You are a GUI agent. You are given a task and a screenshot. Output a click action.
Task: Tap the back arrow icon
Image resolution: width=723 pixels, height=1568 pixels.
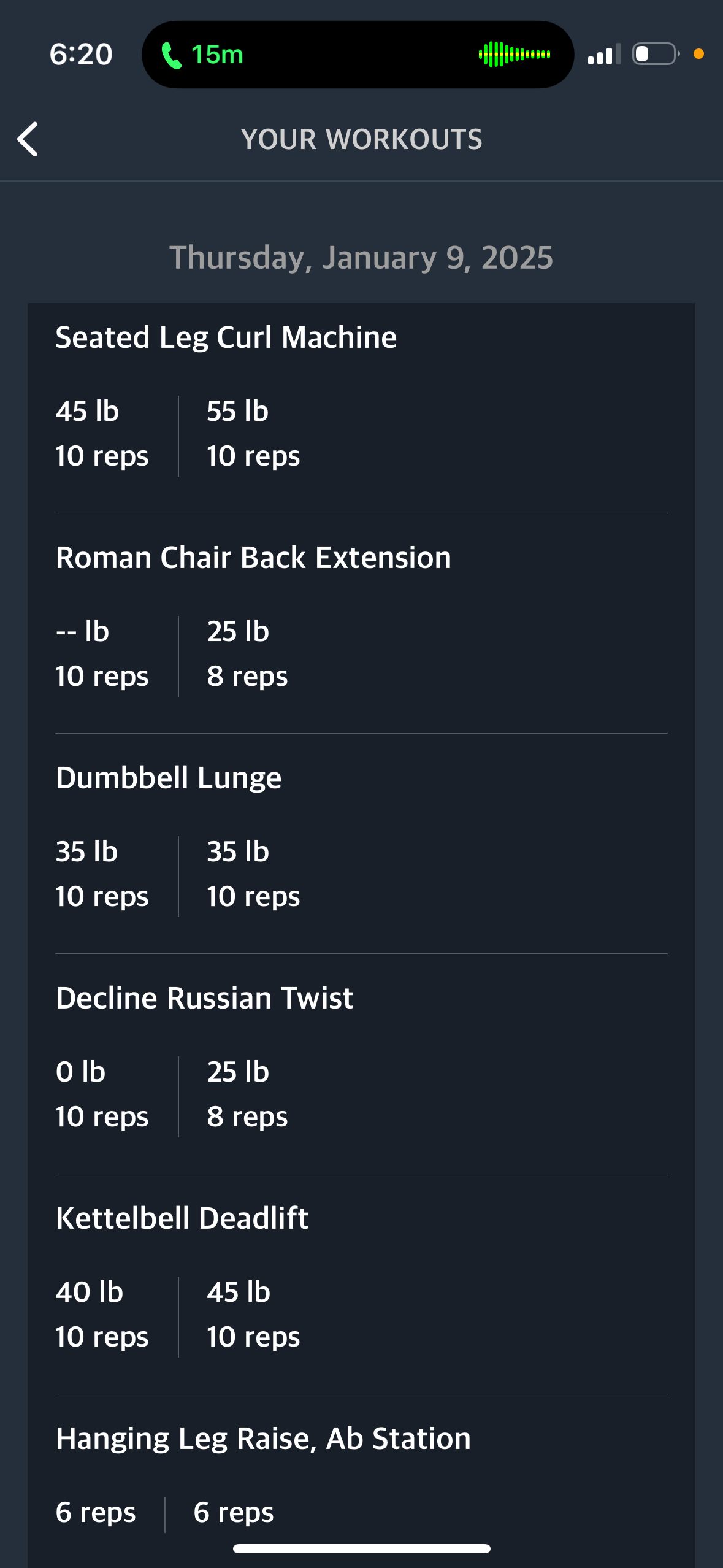(28, 139)
